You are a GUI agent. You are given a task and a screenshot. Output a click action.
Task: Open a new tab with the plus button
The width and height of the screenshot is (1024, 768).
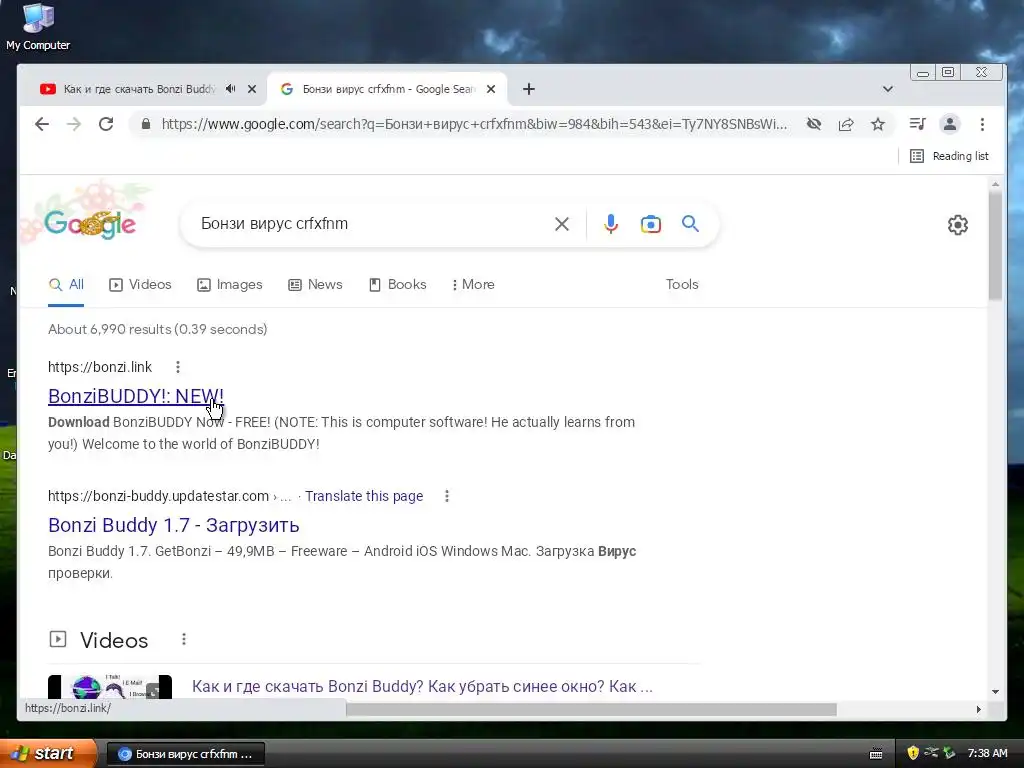(529, 89)
